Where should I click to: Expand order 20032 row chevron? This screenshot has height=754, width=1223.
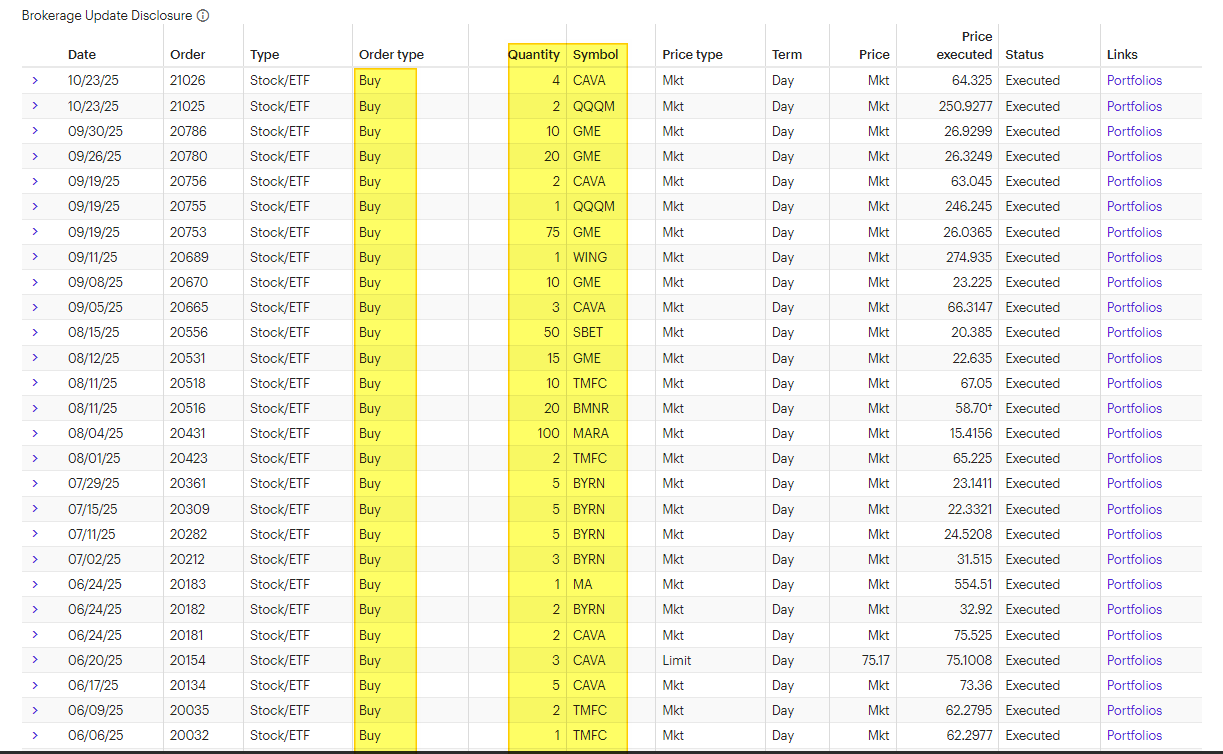click(35, 735)
